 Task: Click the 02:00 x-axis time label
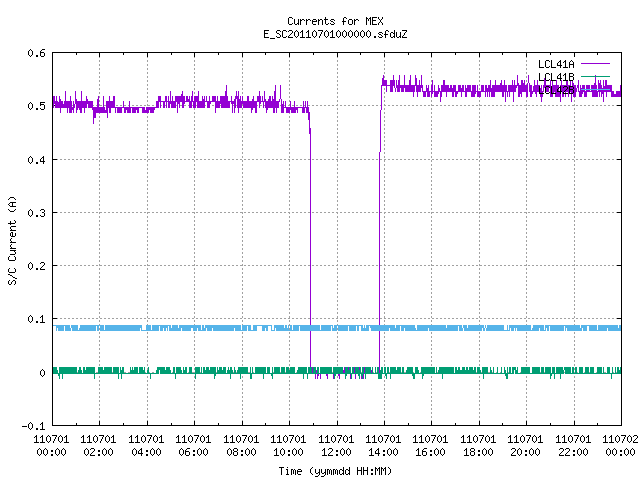click(x=98, y=452)
